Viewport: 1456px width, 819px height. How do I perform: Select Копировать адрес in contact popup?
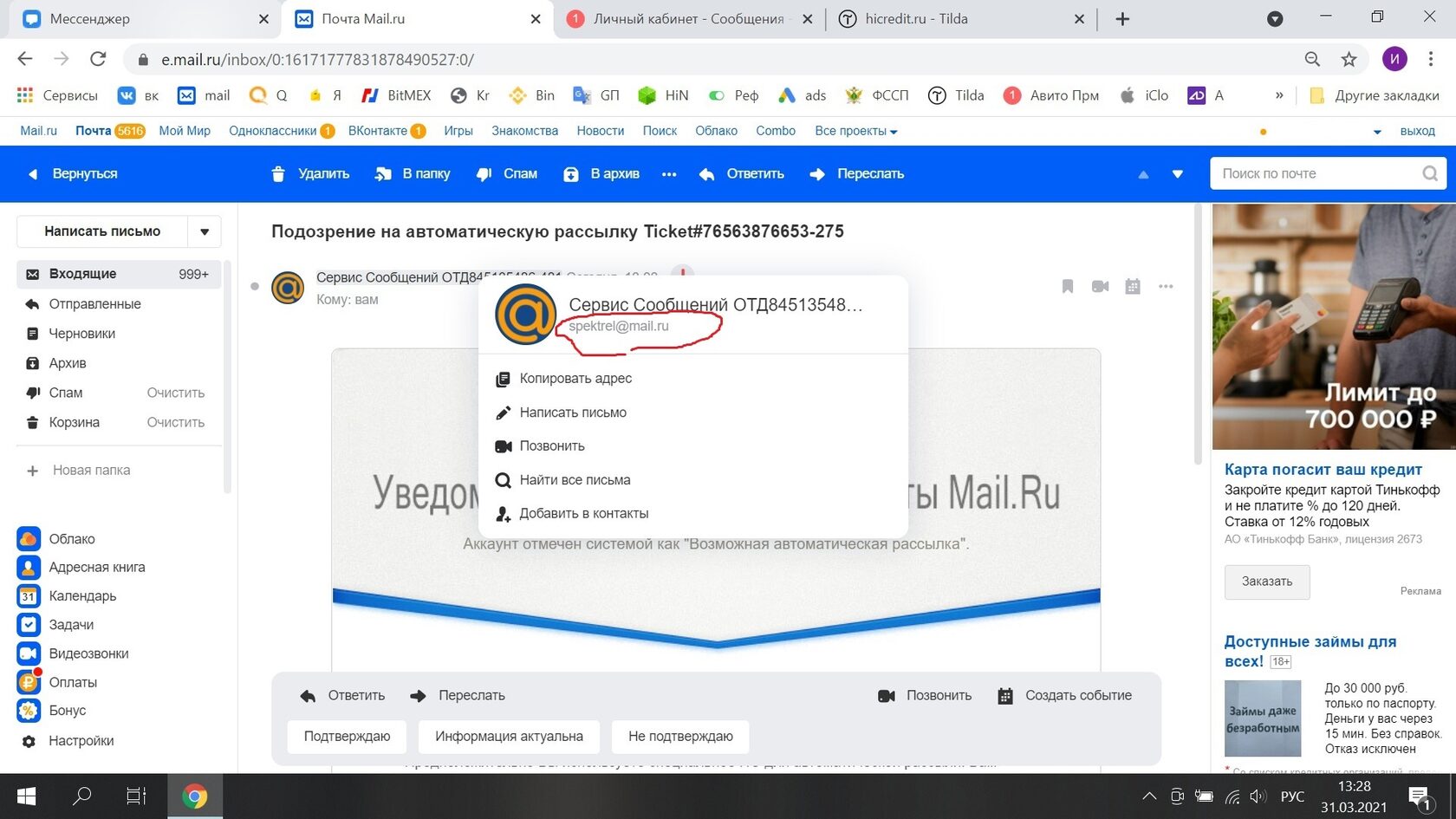point(575,379)
